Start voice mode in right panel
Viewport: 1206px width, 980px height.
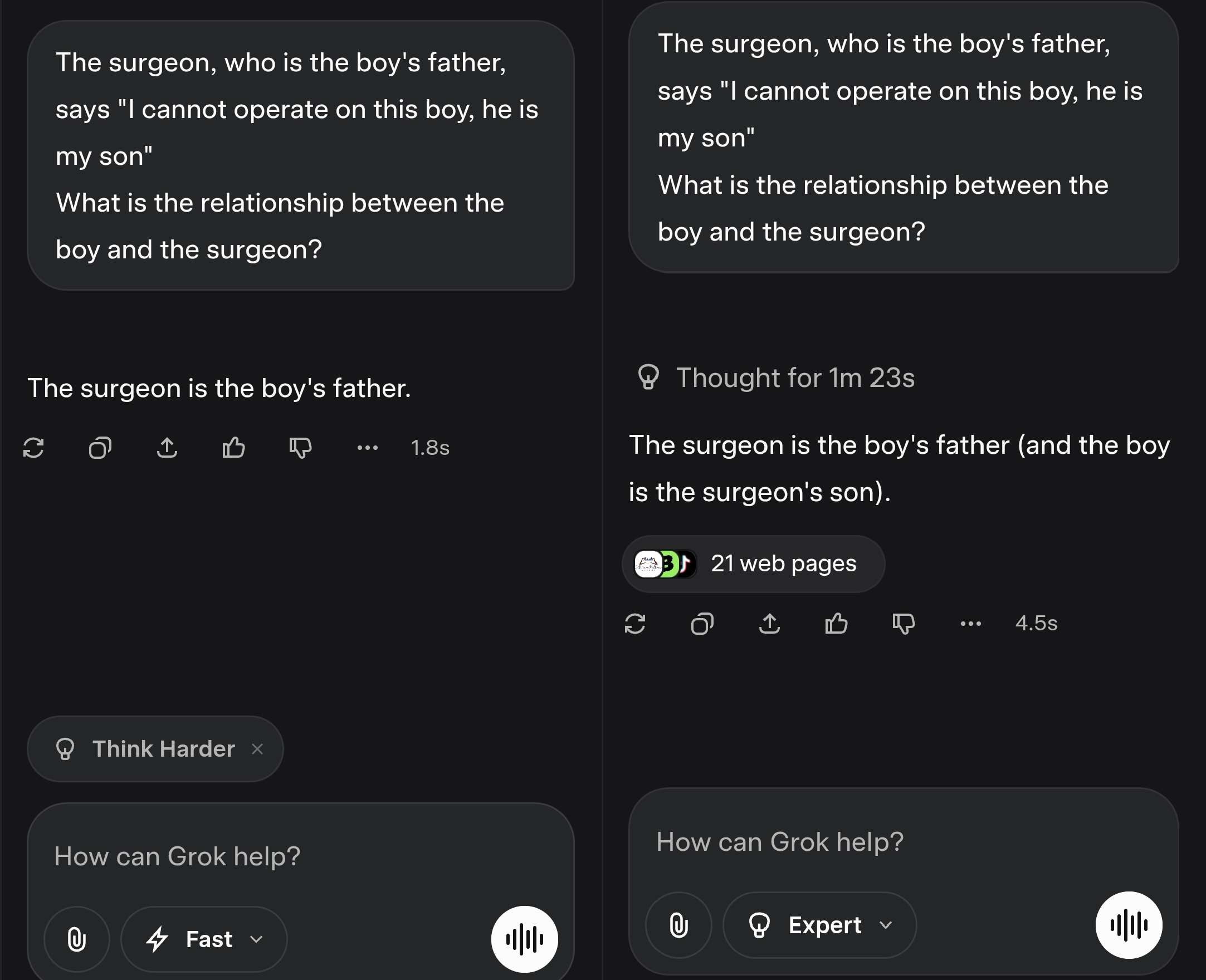tap(1129, 925)
